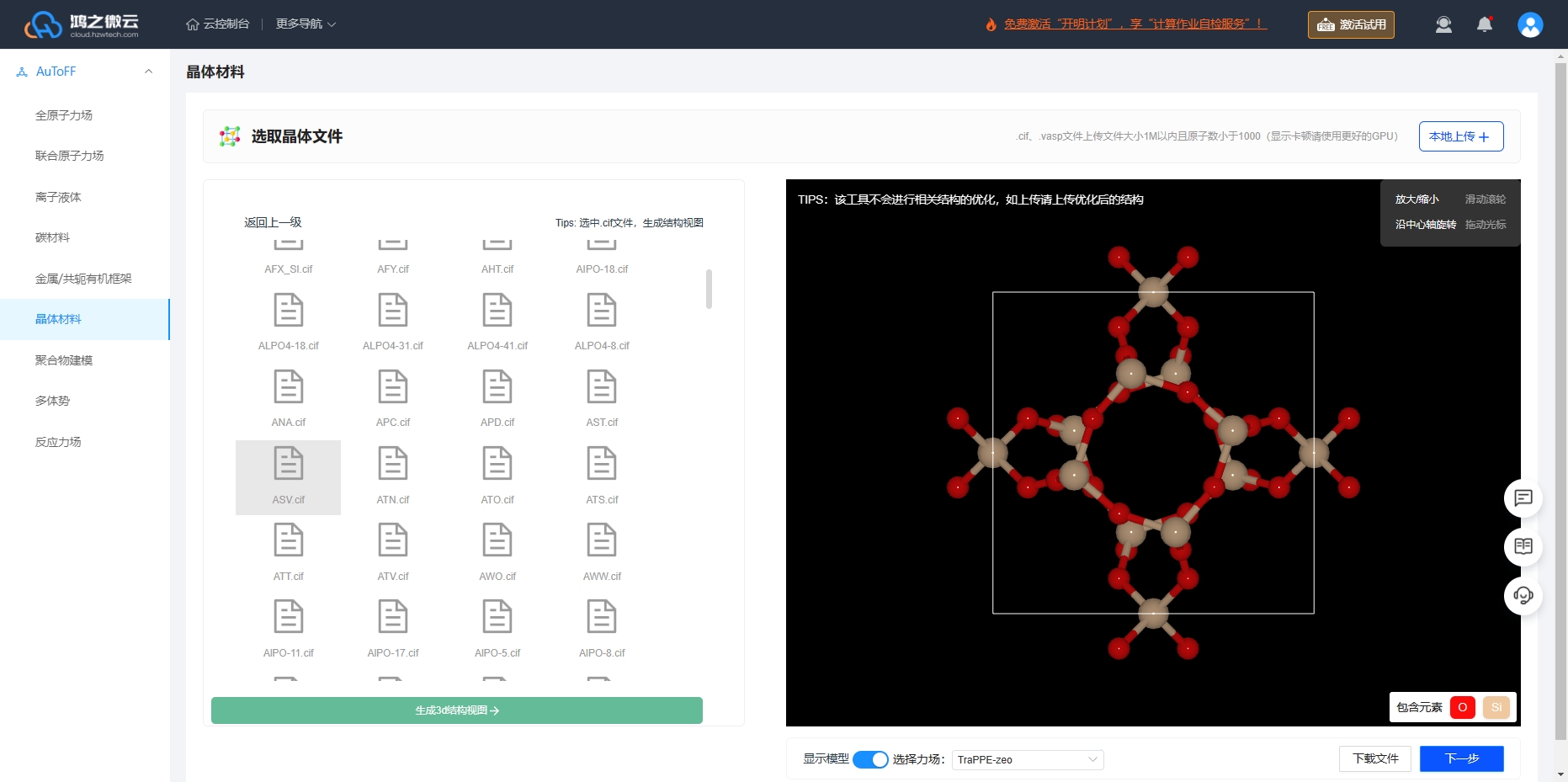Screen dimensions: 1568x782
Task: Select the ATS.cif file icon
Action: (x=602, y=464)
